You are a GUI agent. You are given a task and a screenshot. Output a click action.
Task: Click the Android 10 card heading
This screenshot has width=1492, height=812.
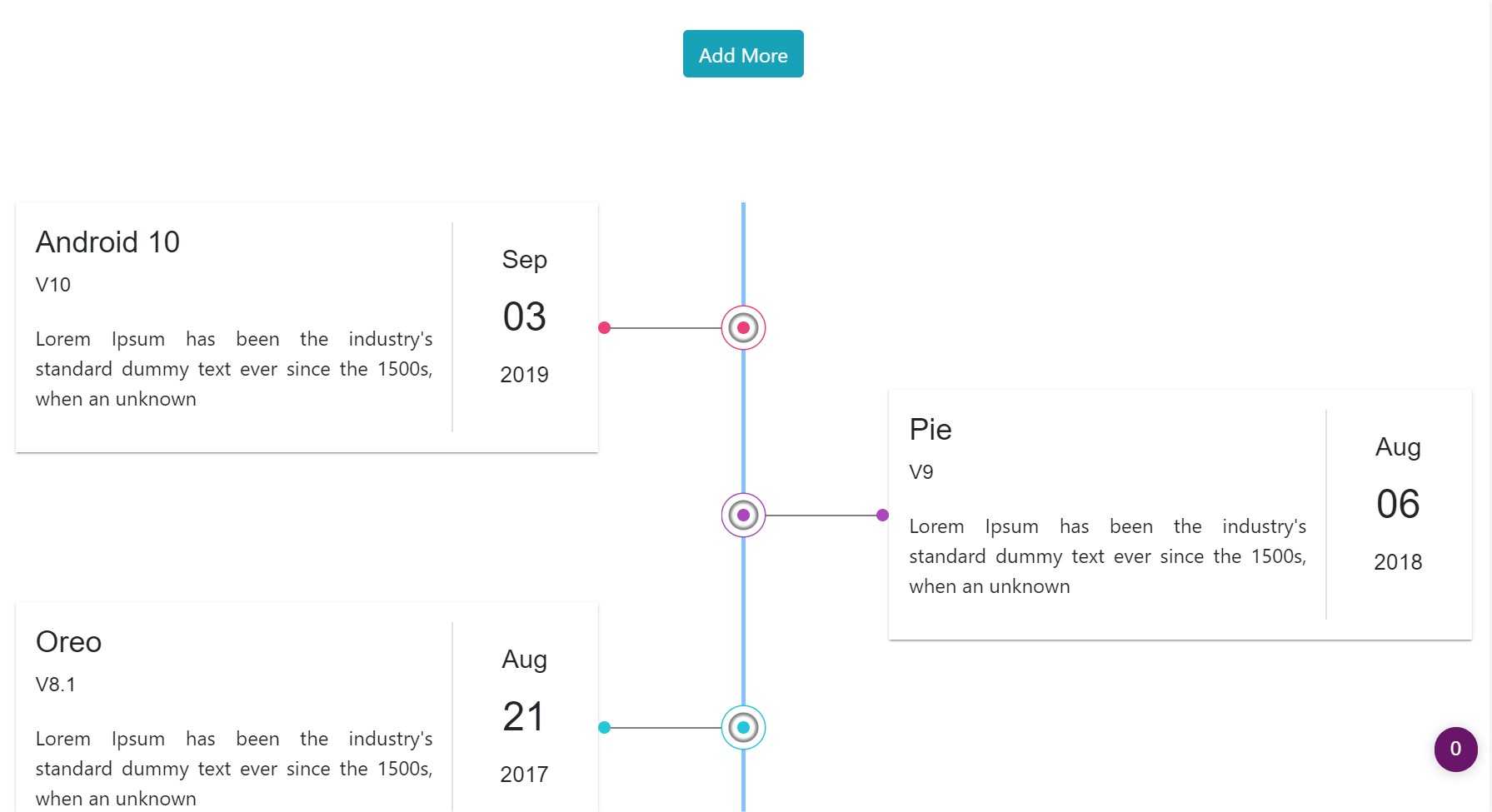pyautogui.click(x=107, y=242)
